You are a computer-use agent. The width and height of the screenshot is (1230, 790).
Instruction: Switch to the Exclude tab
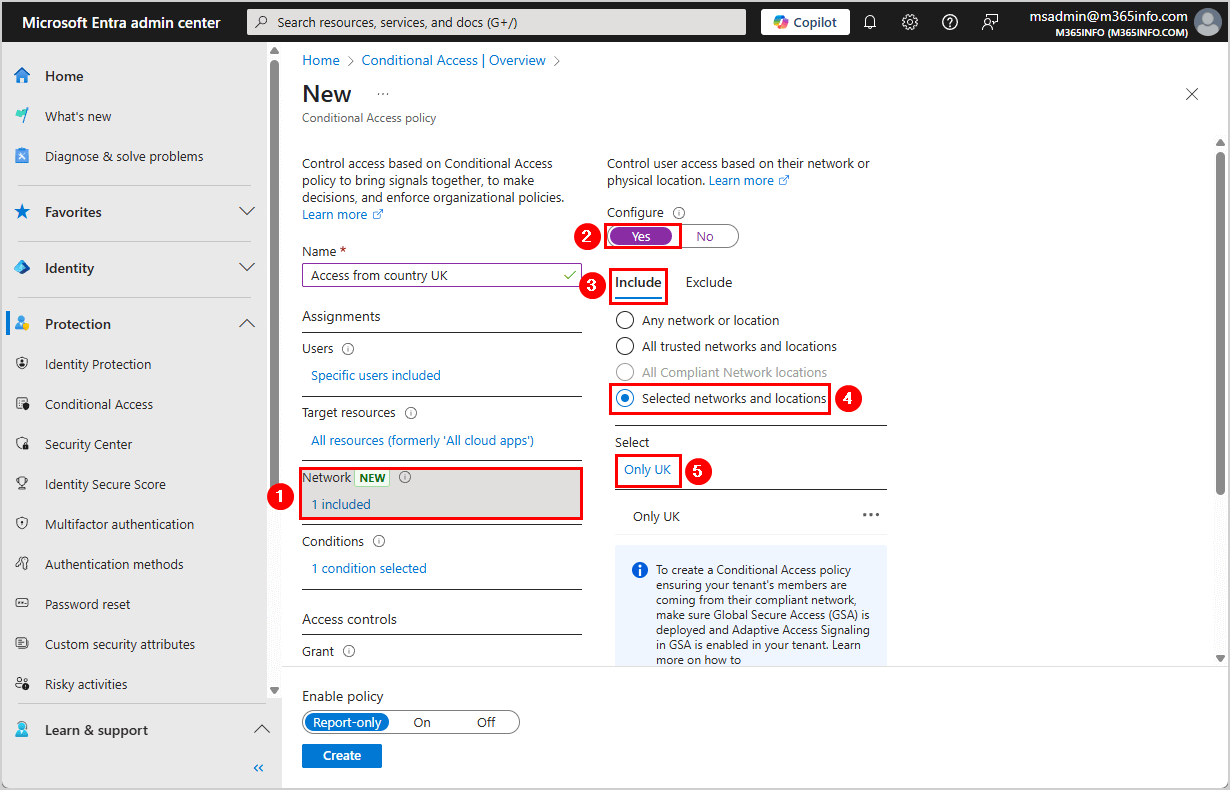click(709, 283)
